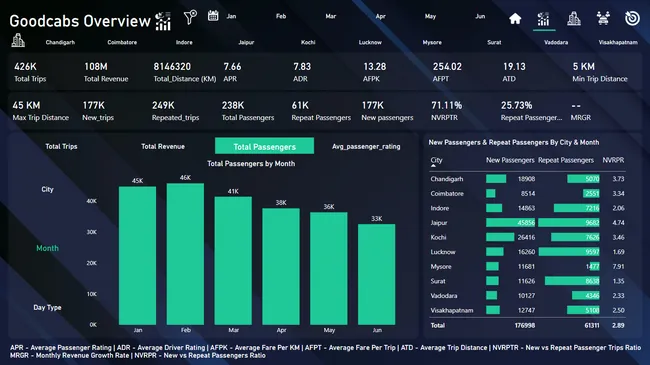Select the Surat city slicer
This screenshot has height=365, width=650.
(494, 42)
